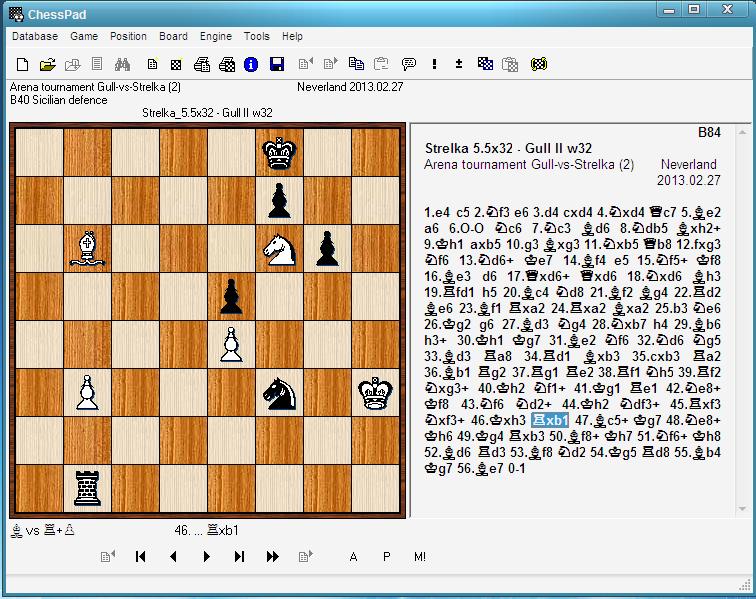Step back one move
The width and height of the screenshot is (756, 599).
tap(173, 557)
